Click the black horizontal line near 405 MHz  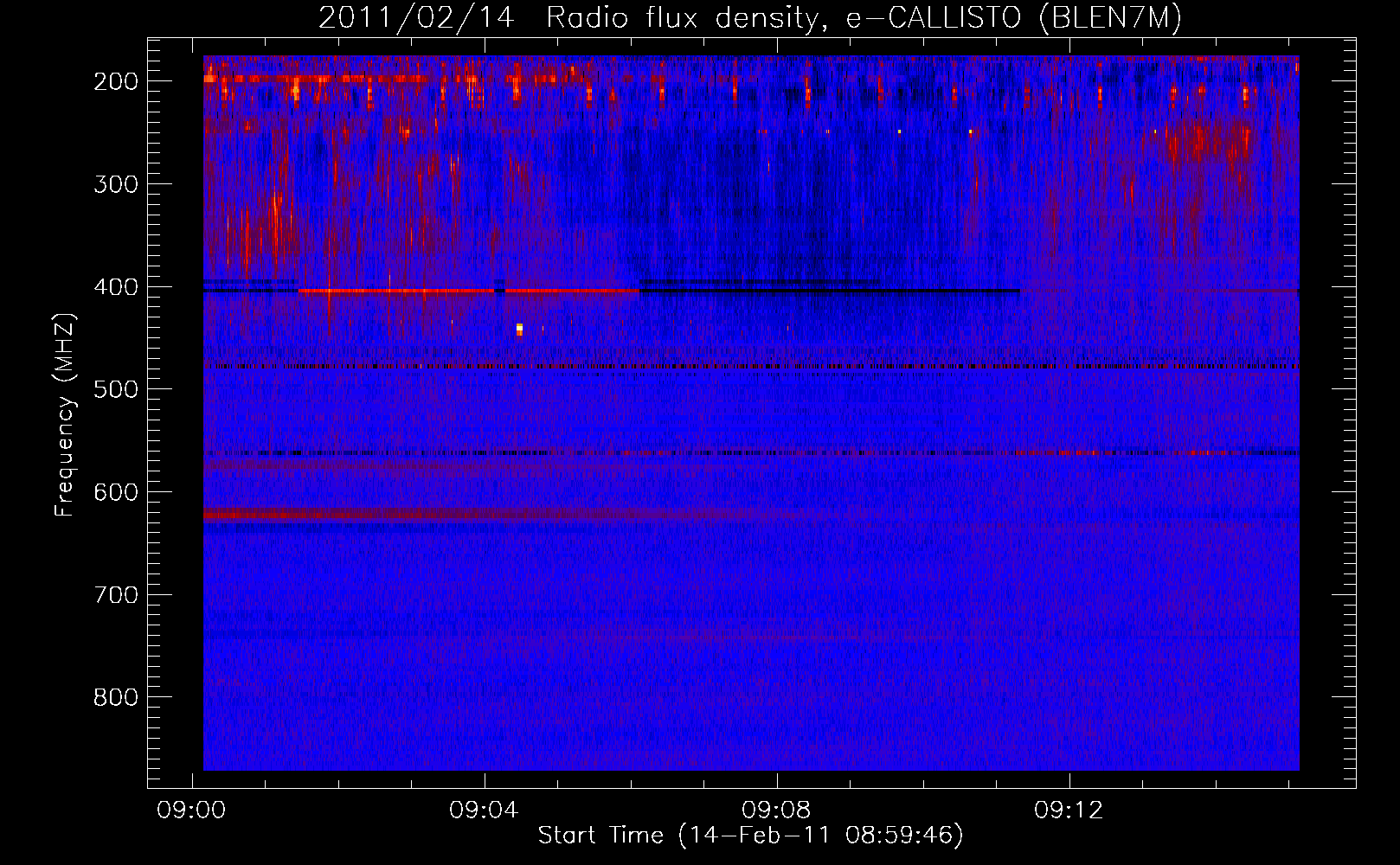click(829, 291)
